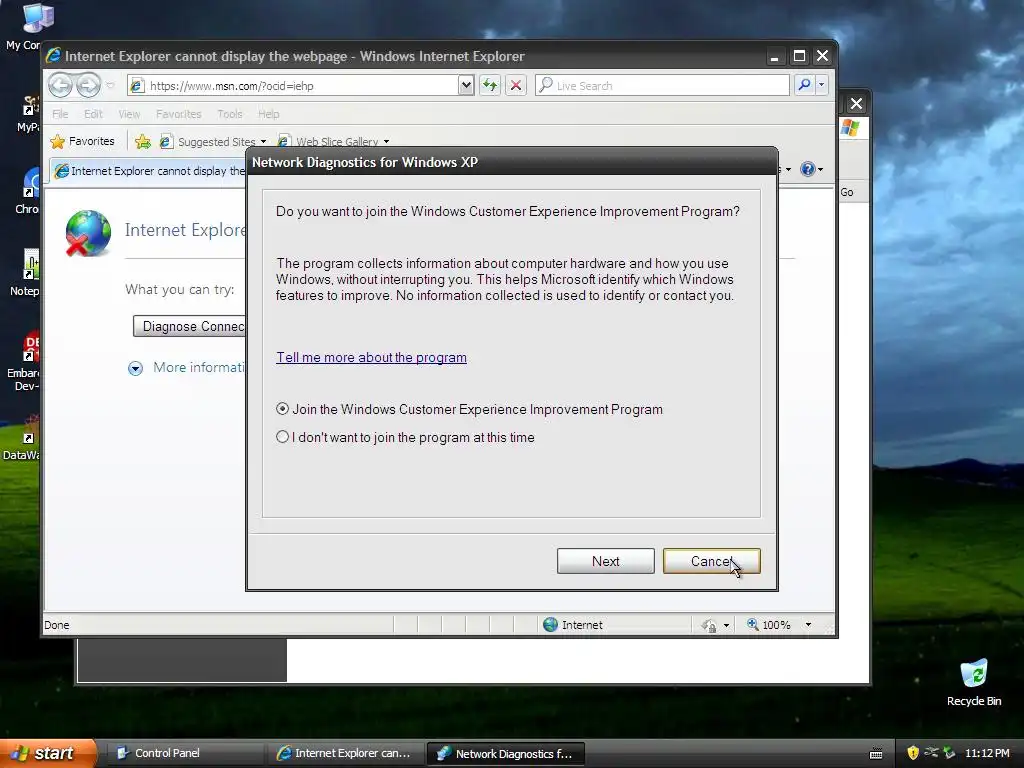Open the Recycle Bin desktop icon
Screen dimensions: 1024x768
(974, 683)
